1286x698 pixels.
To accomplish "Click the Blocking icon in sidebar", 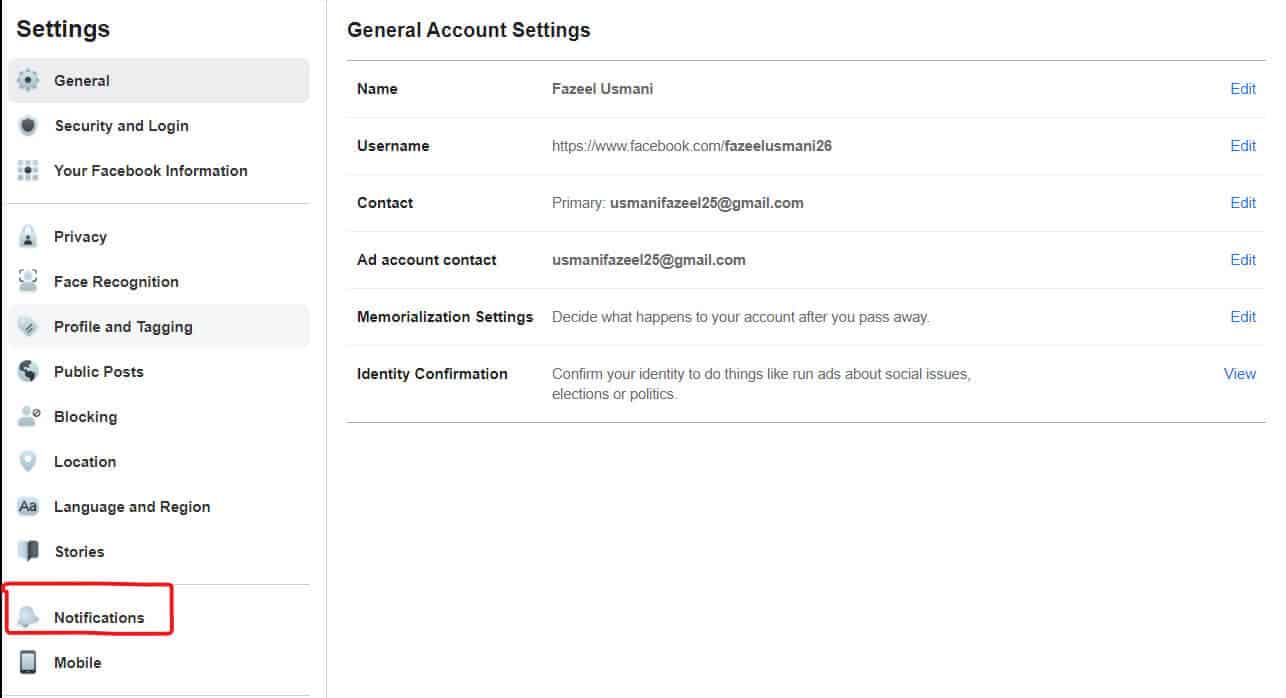I will pyautogui.click(x=27, y=416).
